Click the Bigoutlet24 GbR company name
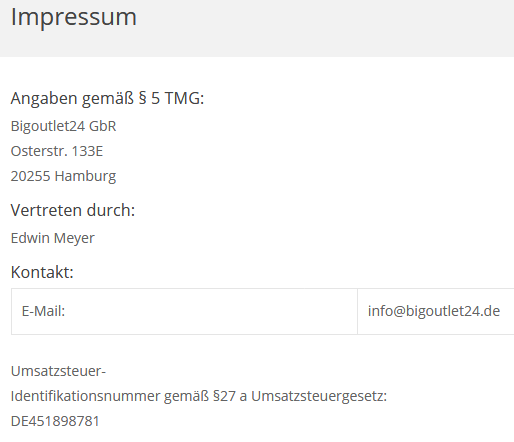 pyautogui.click(x=63, y=126)
